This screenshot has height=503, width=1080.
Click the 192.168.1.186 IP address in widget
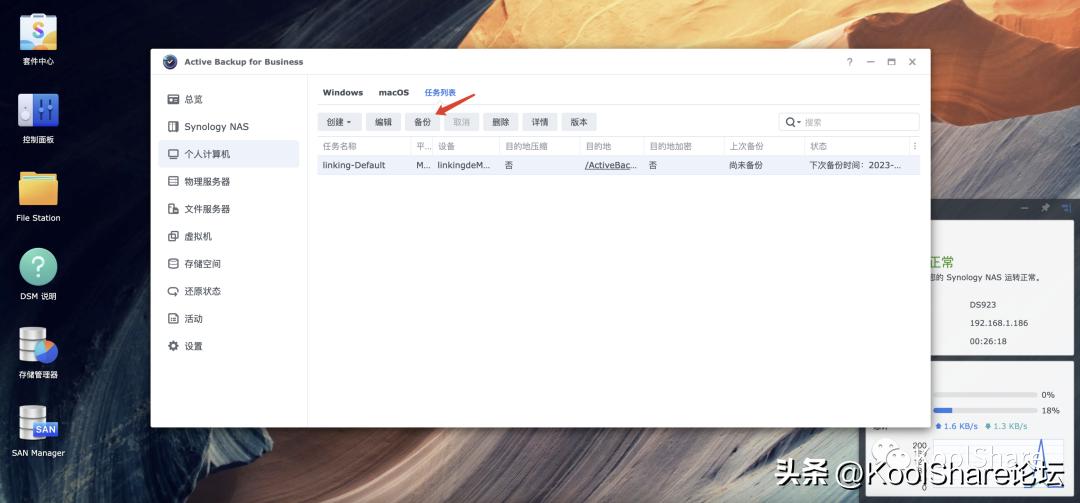999,323
